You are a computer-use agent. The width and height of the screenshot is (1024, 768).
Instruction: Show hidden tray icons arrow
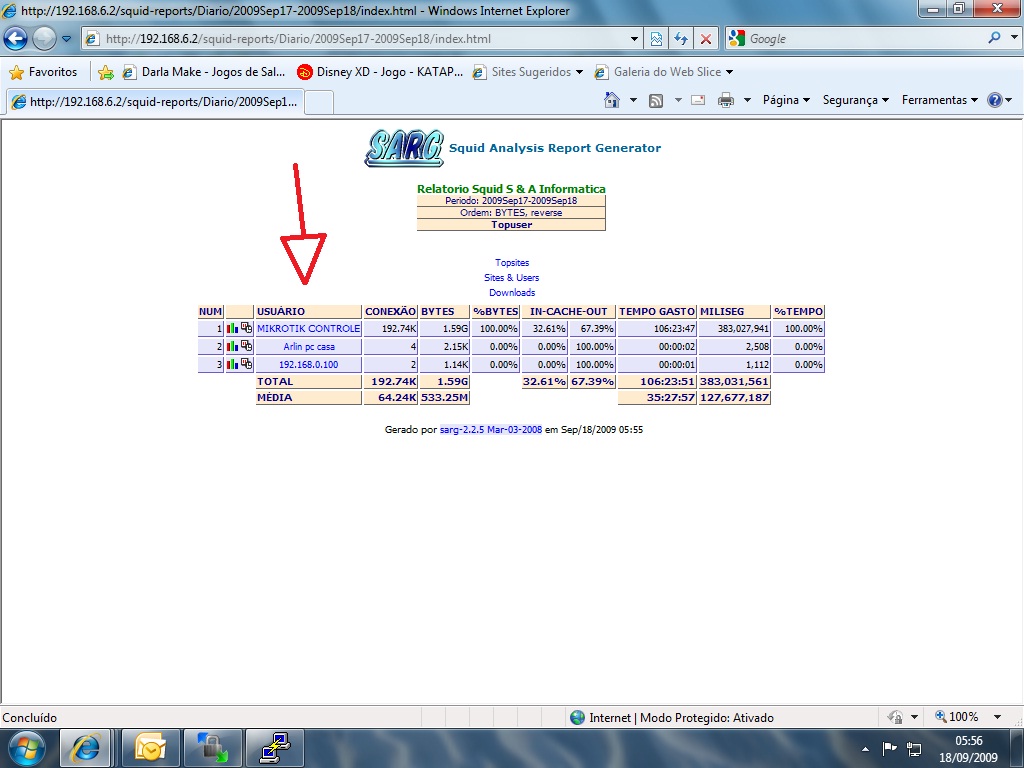(x=865, y=749)
